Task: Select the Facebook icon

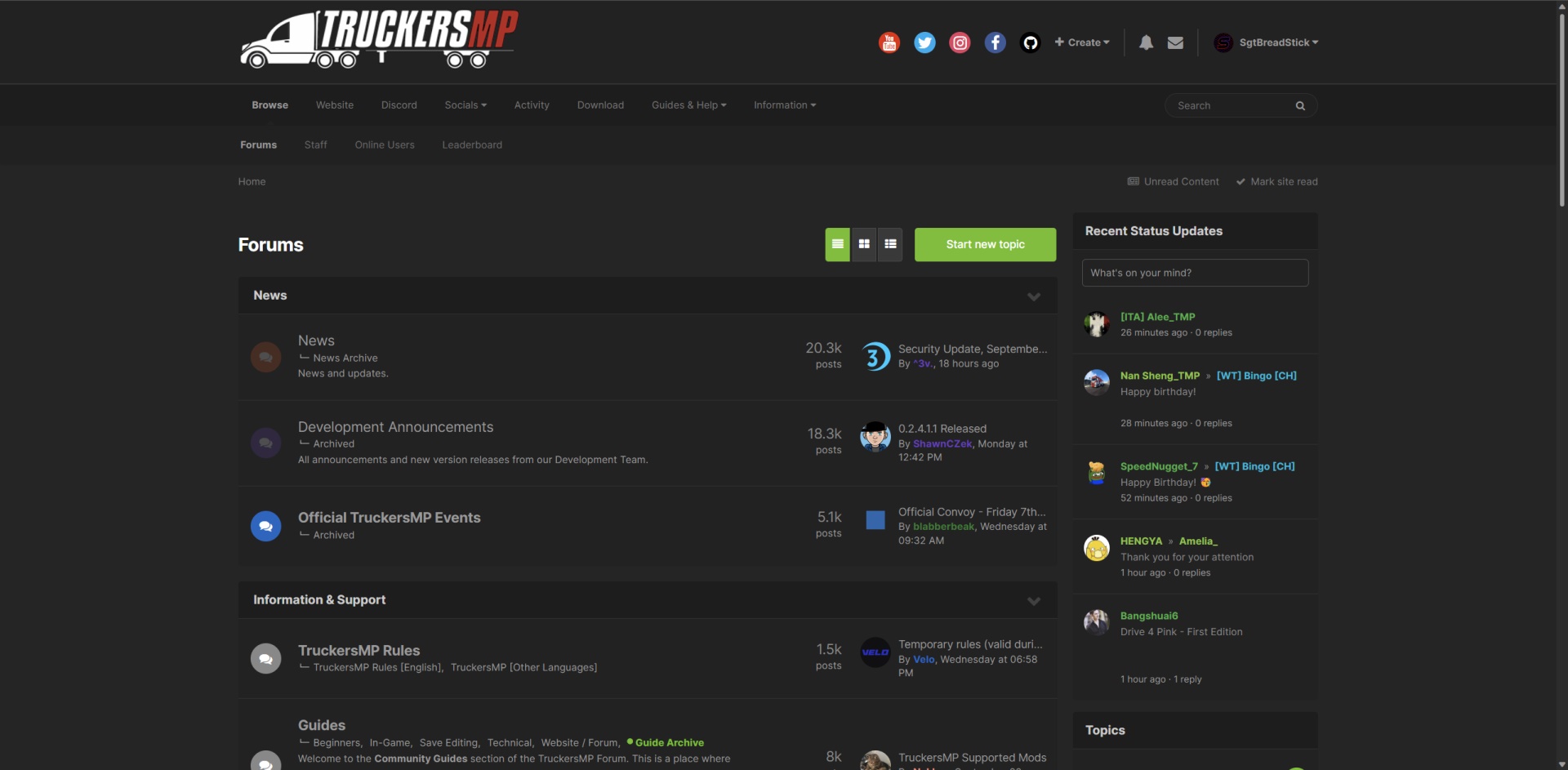Action: (x=995, y=42)
